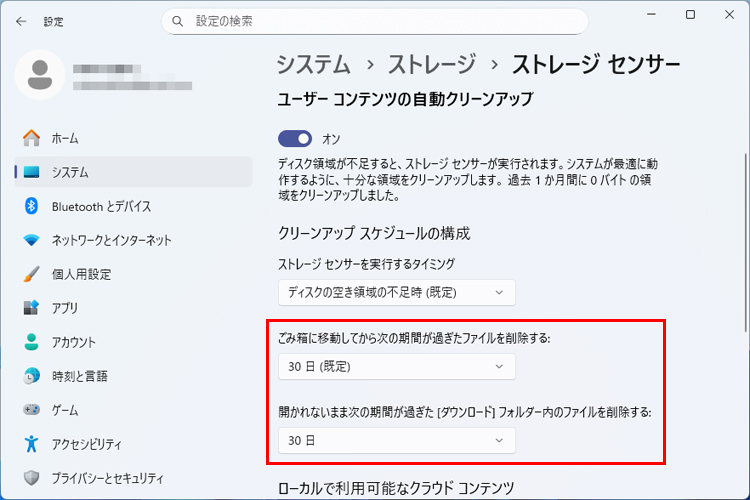The height and width of the screenshot is (500, 750).
Task: Go to システム breadcrumb link
Action: 313,64
